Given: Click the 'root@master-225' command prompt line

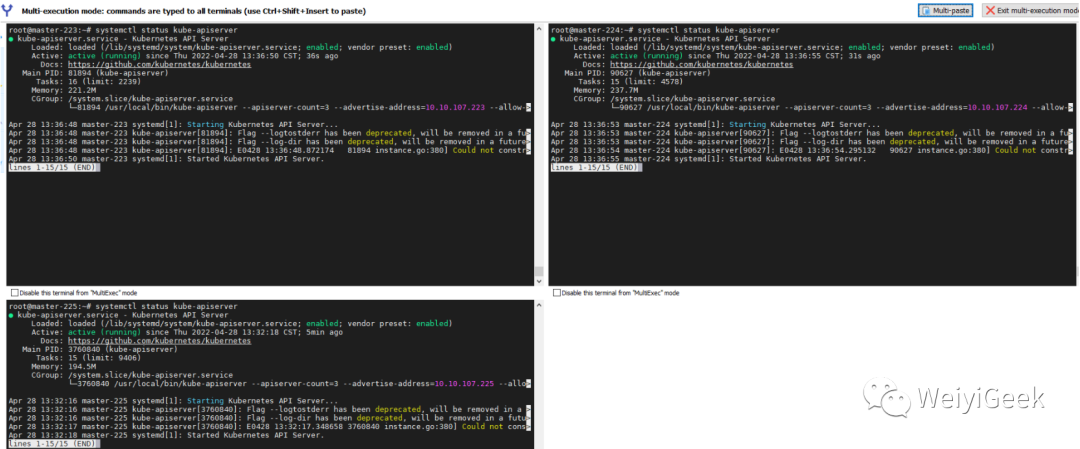Looking at the screenshot, I should (123, 306).
